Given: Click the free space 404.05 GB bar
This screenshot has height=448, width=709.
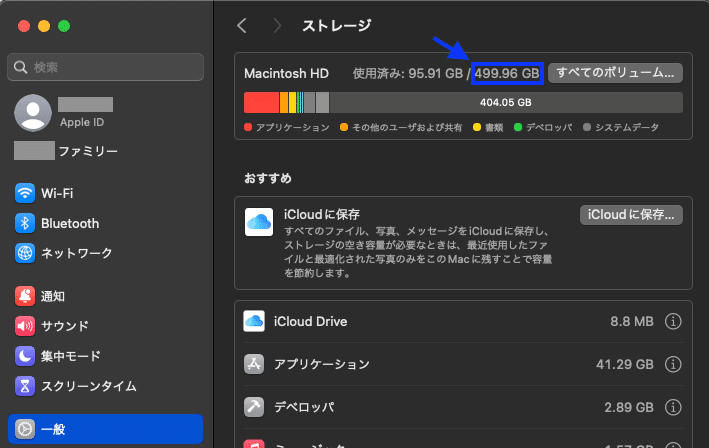Looking at the screenshot, I should point(506,103).
